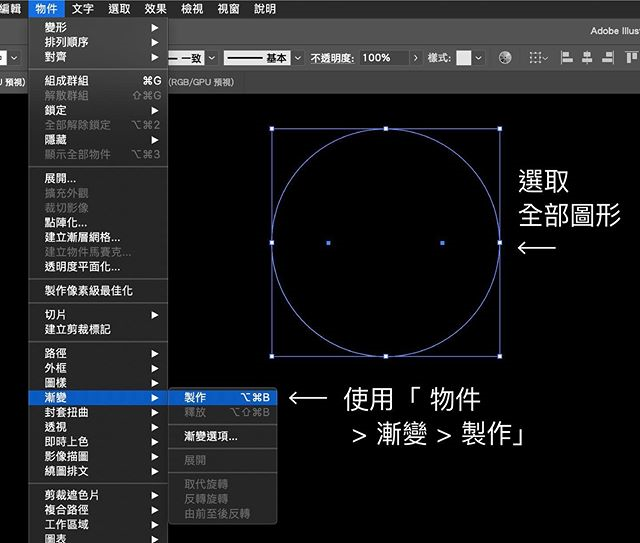Expand the 繞圖排文 submenu
Viewport: 640px width, 543px height.
(98, 471)
